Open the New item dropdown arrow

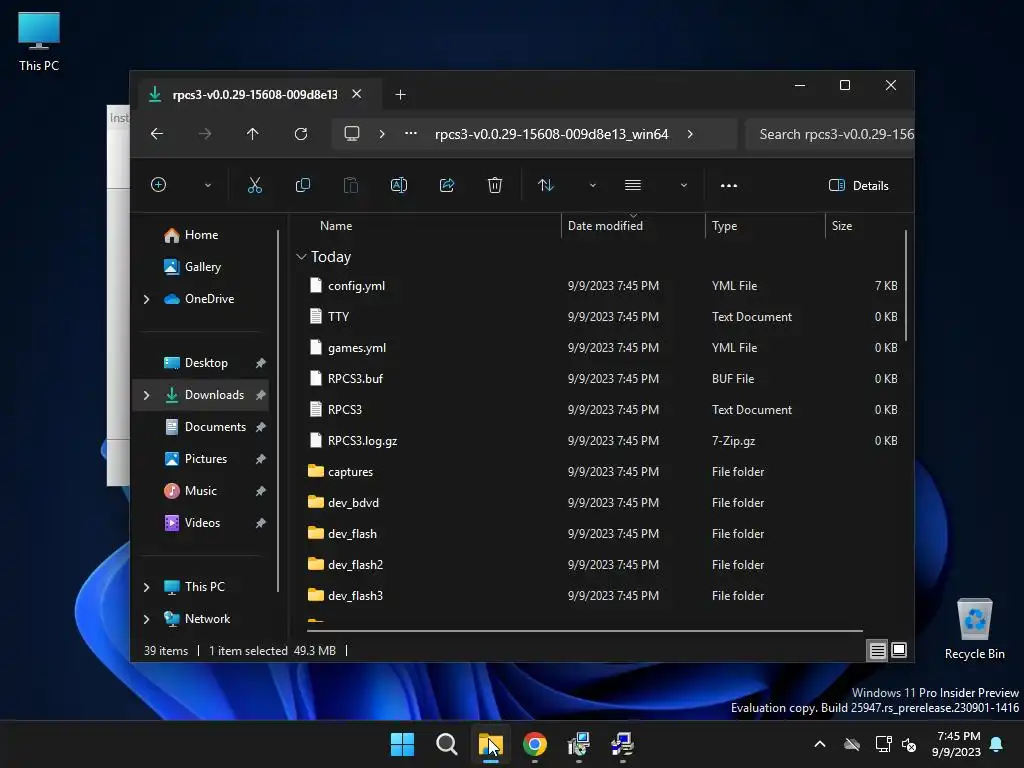(x=208, y=185)
